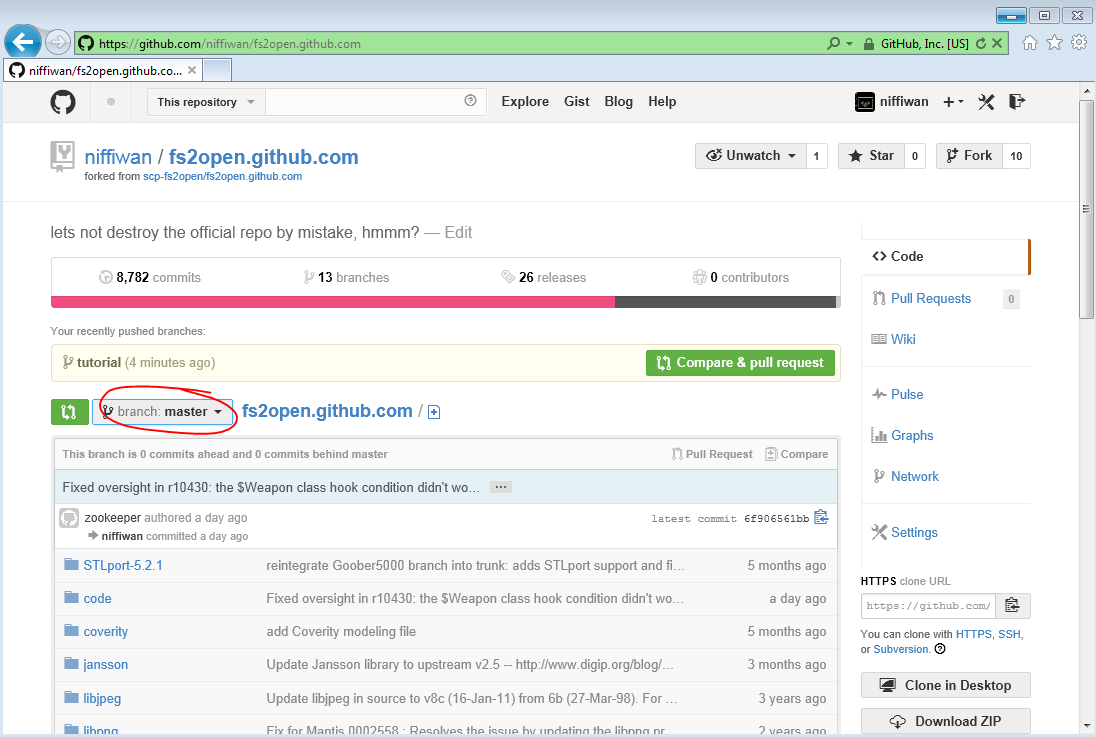Click the repository language color bar
The width and height of the screenshot is (1096, 737).
[x=444, y=302]
